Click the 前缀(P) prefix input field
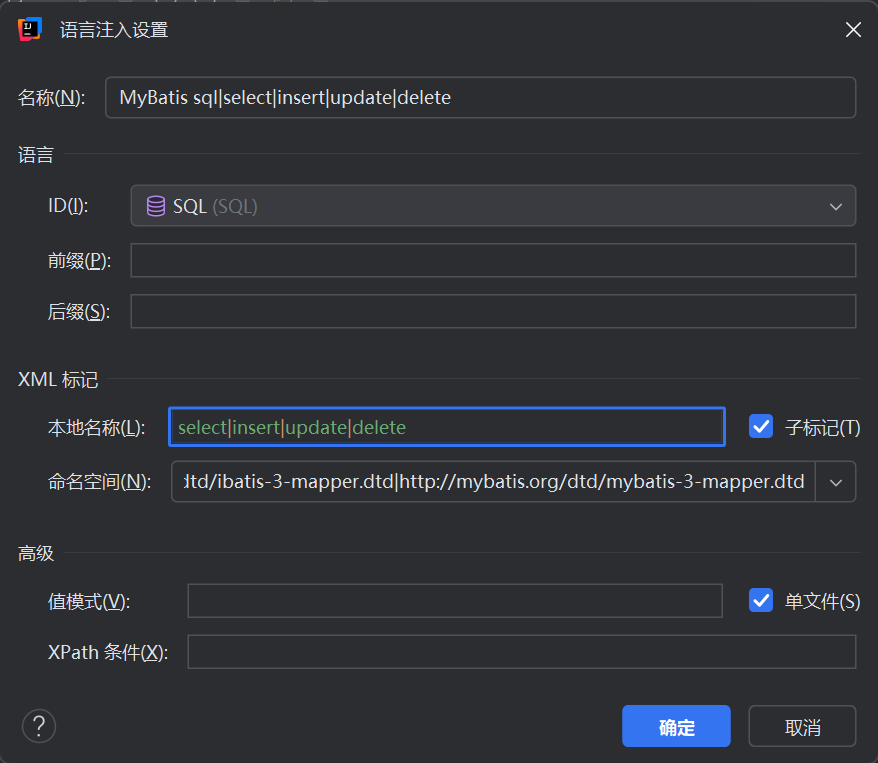878x763 pixels. 493,260
